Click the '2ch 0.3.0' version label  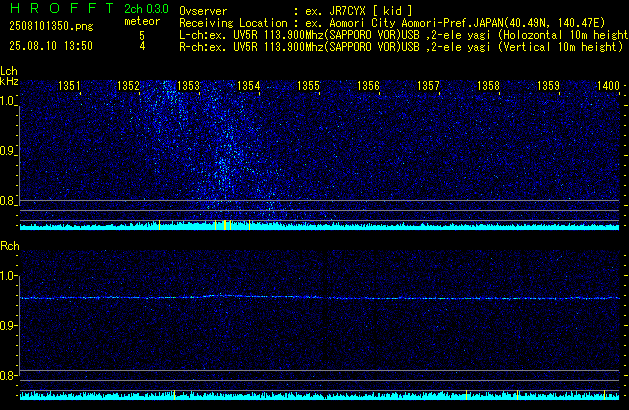146,9
